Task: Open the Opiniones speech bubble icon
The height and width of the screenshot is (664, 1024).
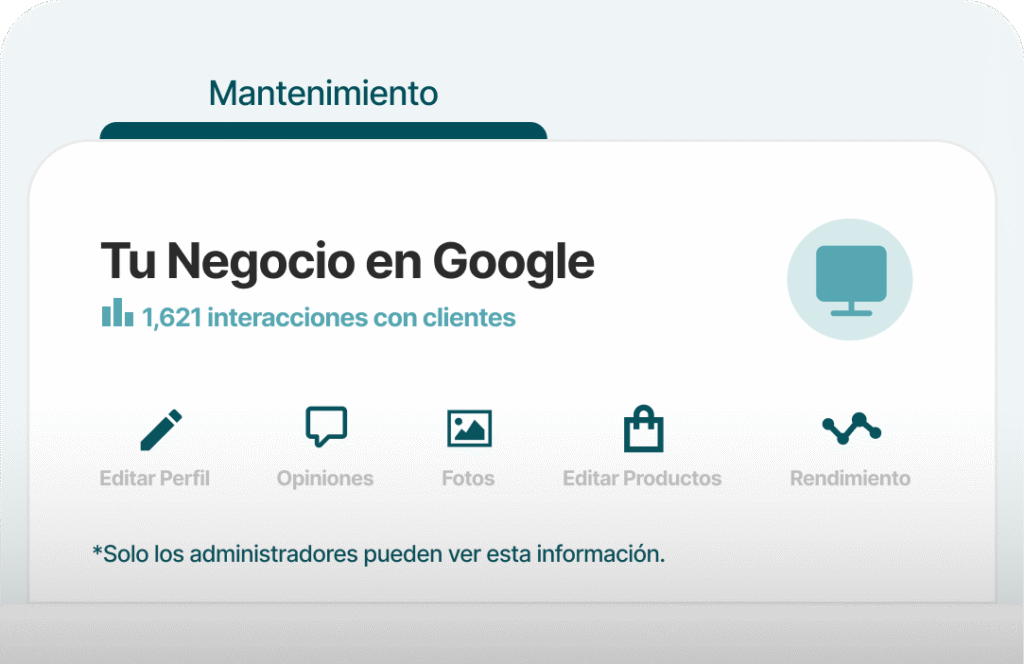Action: pyautogui.click(x=325, y=426)
